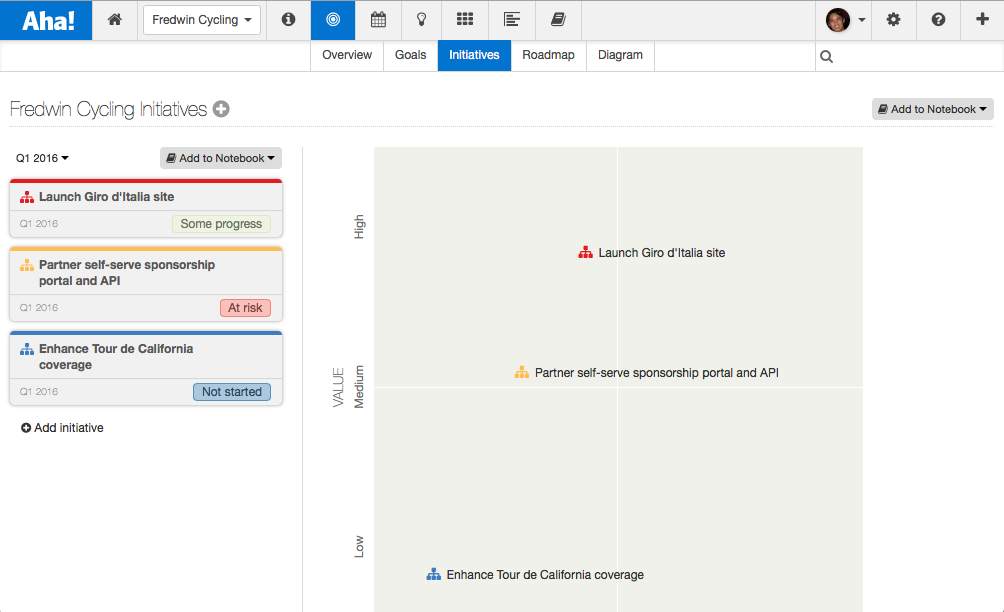Click Q1 2016 date on Partner card

(x=38, y=307)
